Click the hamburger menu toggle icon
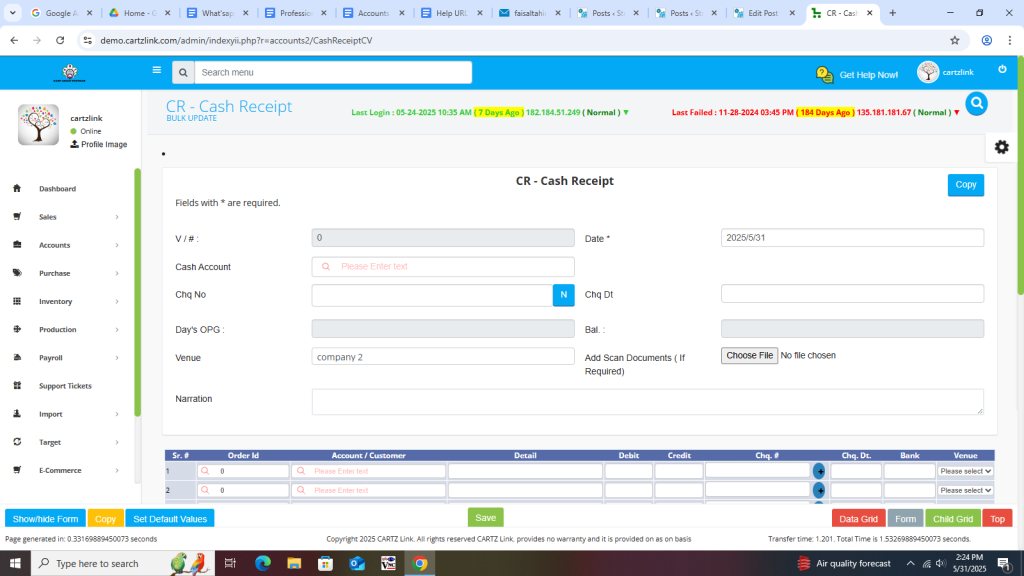This screenshot has width=1024, height=576. (x=156, y=70)
